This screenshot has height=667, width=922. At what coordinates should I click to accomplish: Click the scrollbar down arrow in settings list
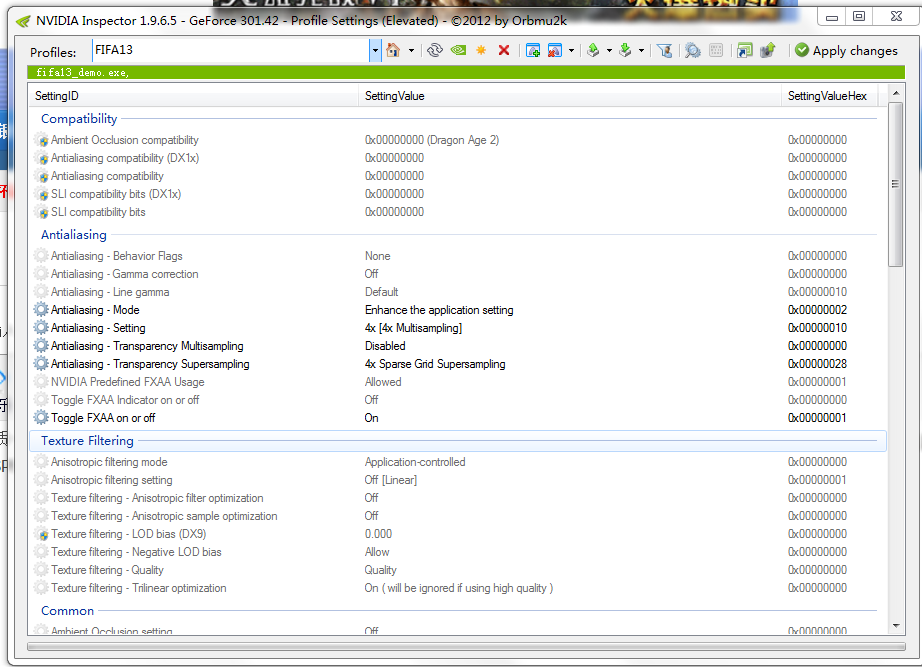click(896, 626)
